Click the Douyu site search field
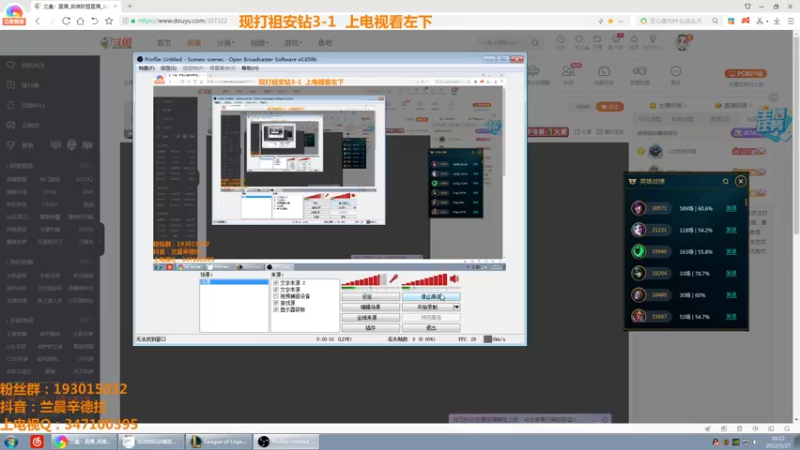This screenshot has width=800, height=450. point(505,43)
